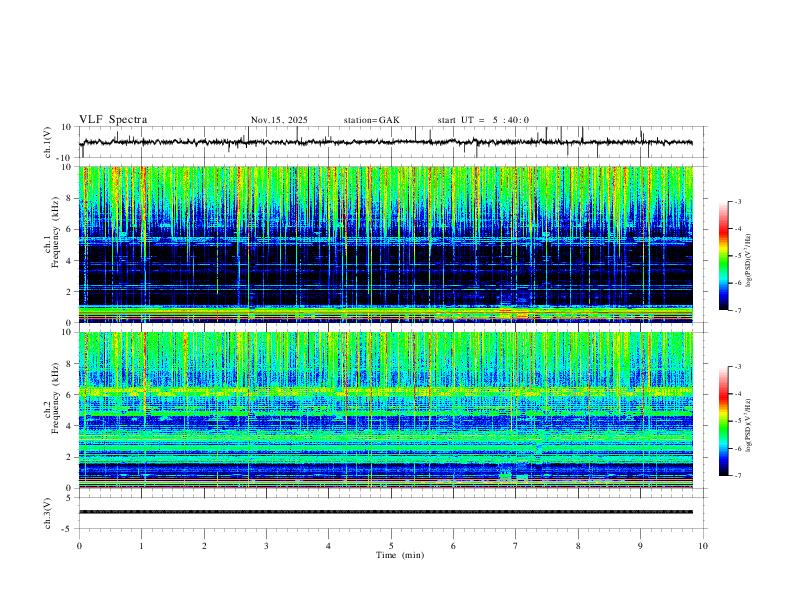Click the "-7" label on lower color bar
The height and width of the screenshot is (612, 792).
tap(737, 476)
